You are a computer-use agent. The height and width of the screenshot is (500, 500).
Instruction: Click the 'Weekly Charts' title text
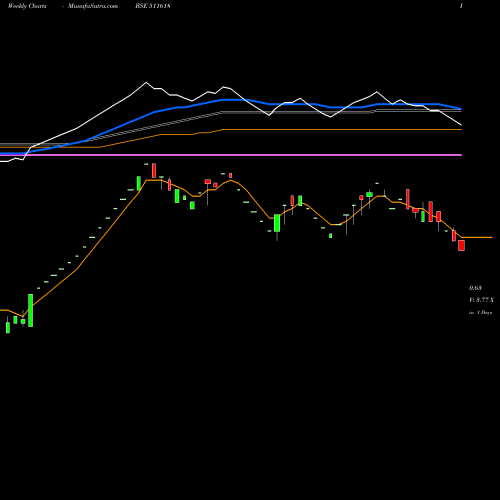pos(27,6)
